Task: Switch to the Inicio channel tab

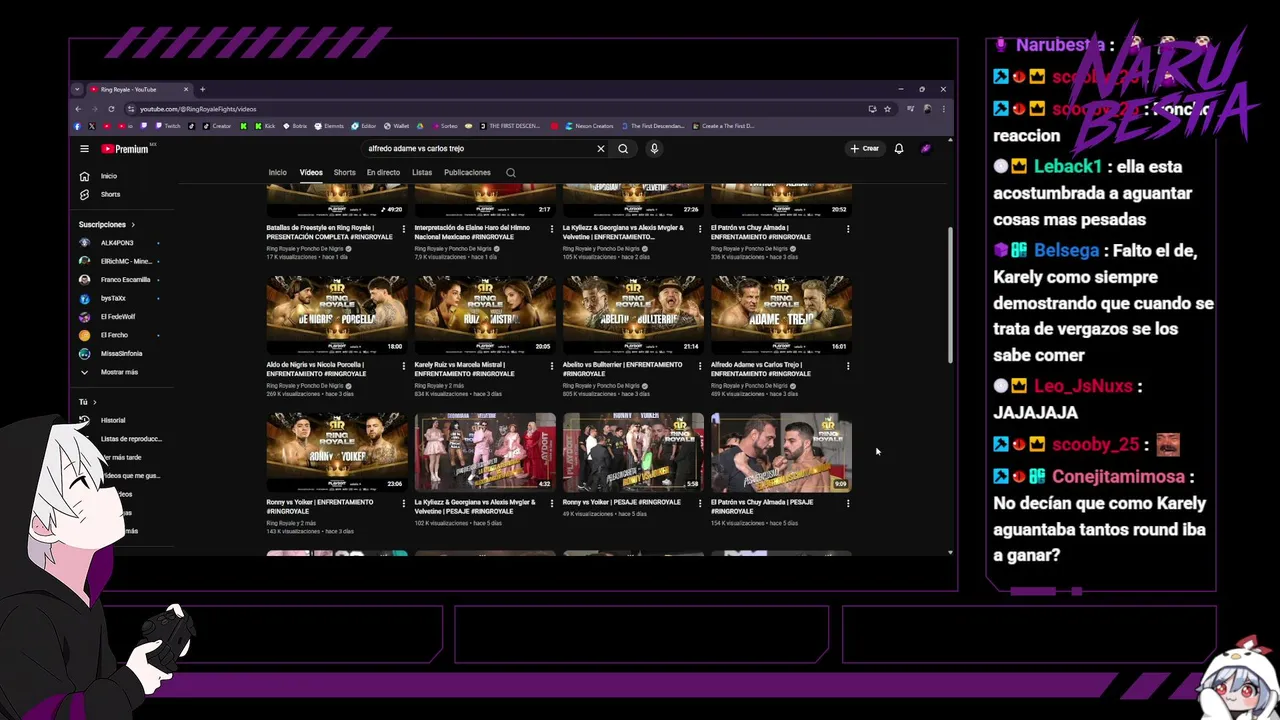Action: coord(277,172)
